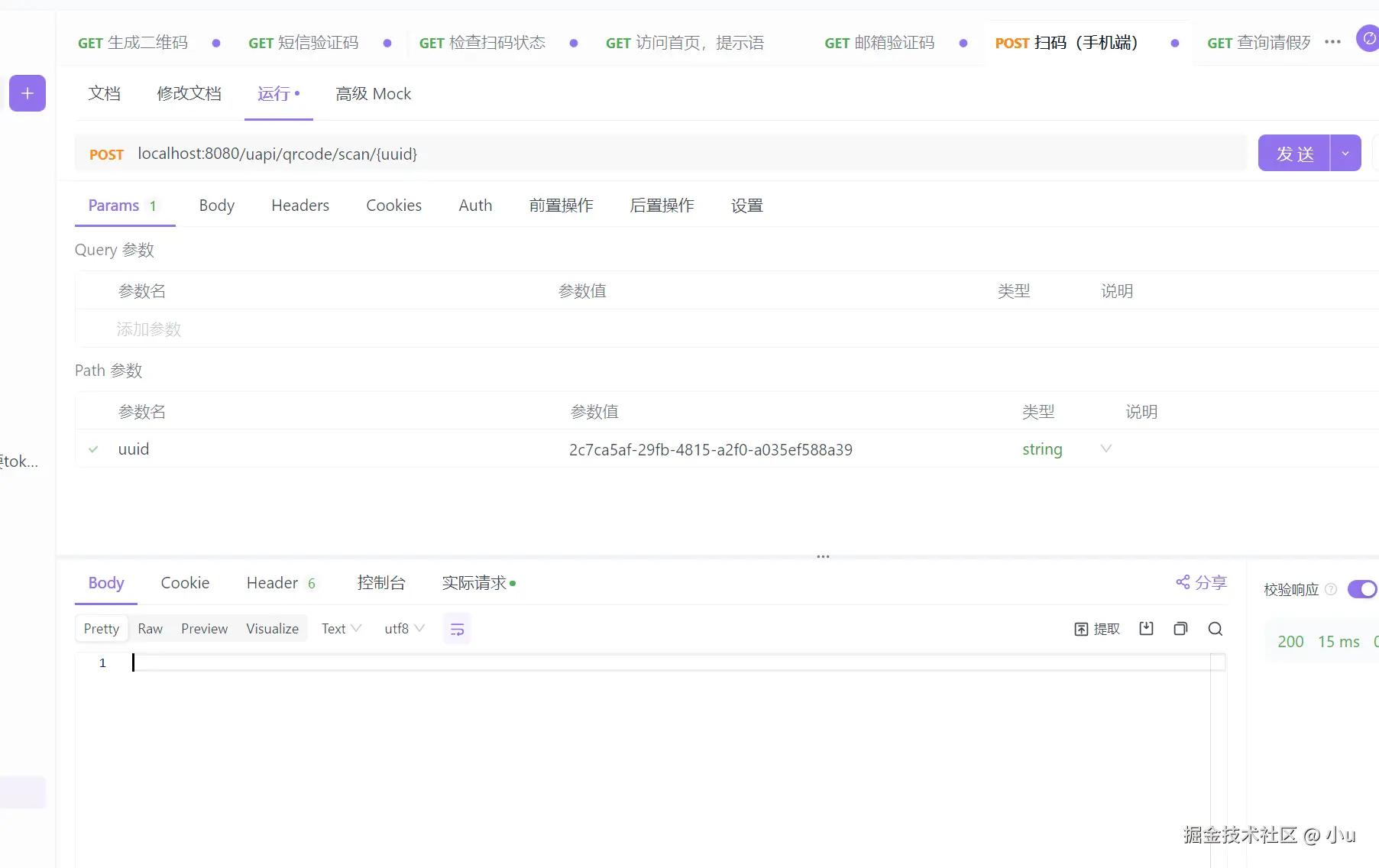Click the 200 status code
Image resolution: width=1379 pixels, height=868 pixels.
coord(1291,641)
